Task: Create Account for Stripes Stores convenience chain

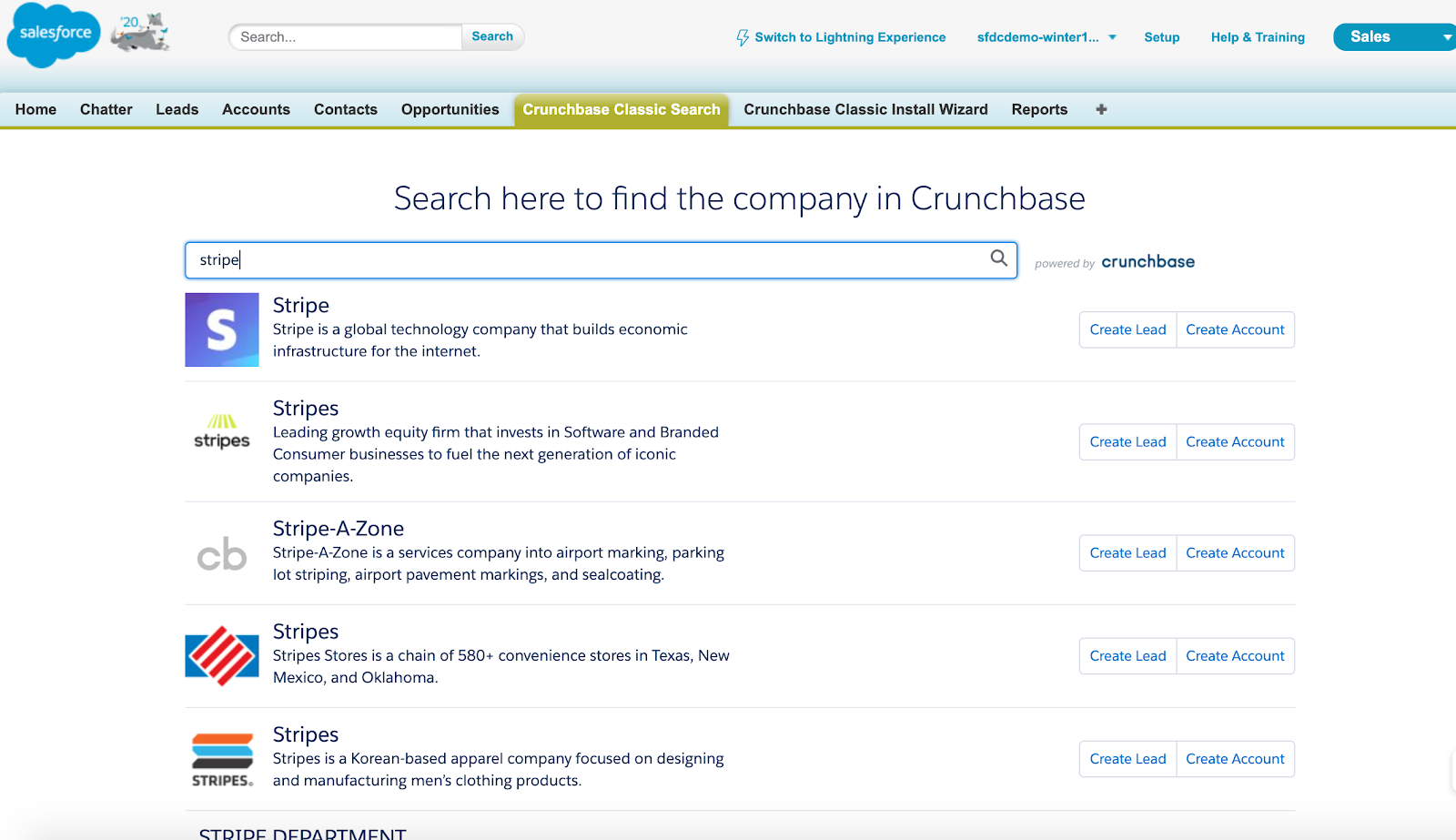Action: (x=1235, y=656)
